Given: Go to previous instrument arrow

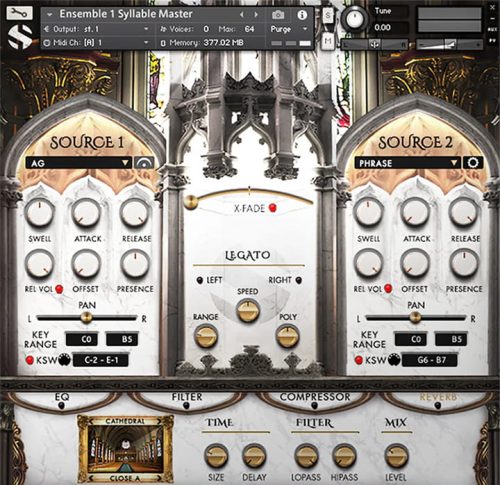Looking at the screenshot, I should 242,15.
